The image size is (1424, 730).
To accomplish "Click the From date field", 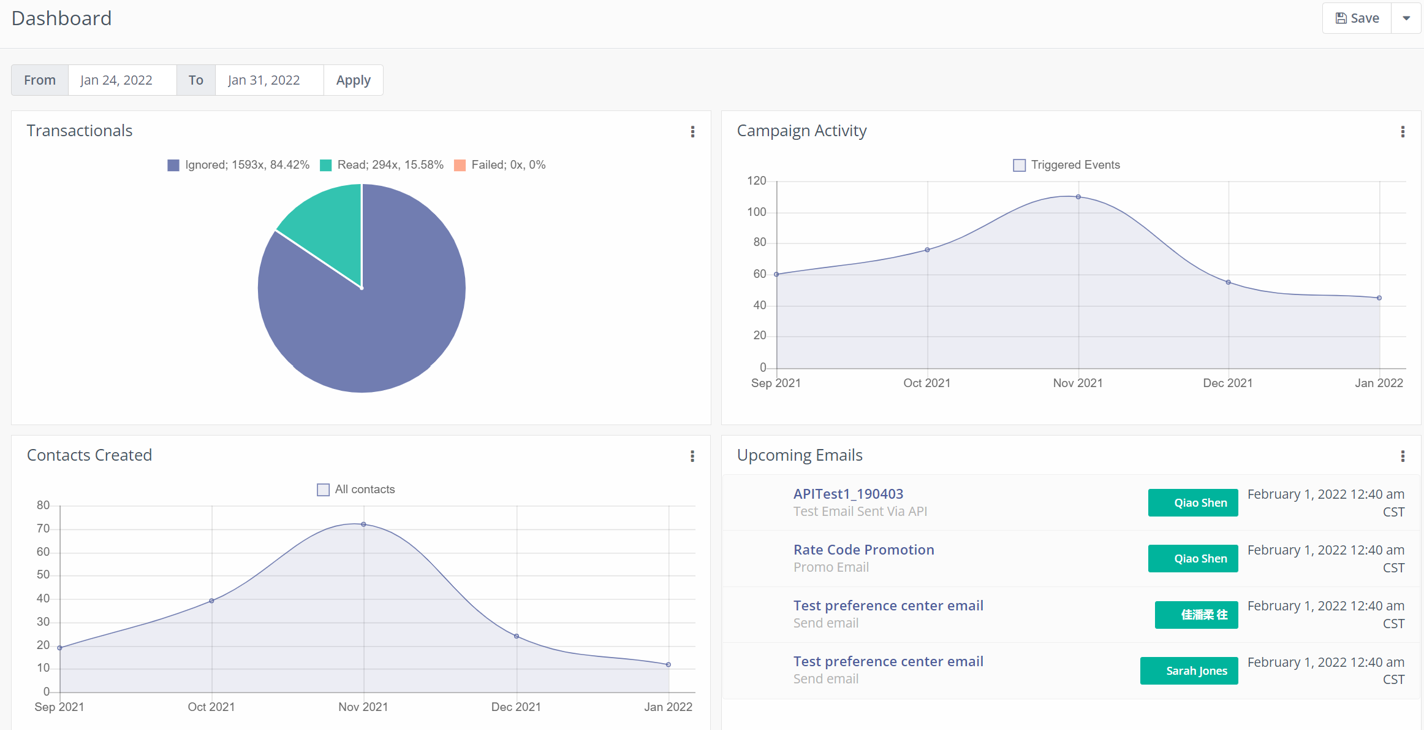I will tap(122, 80).
